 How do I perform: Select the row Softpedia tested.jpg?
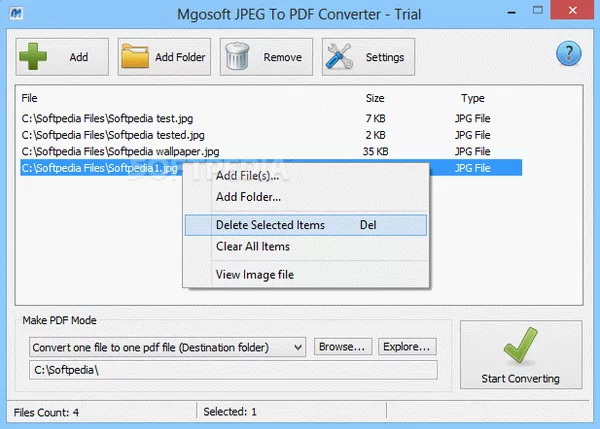click(271, 135)
